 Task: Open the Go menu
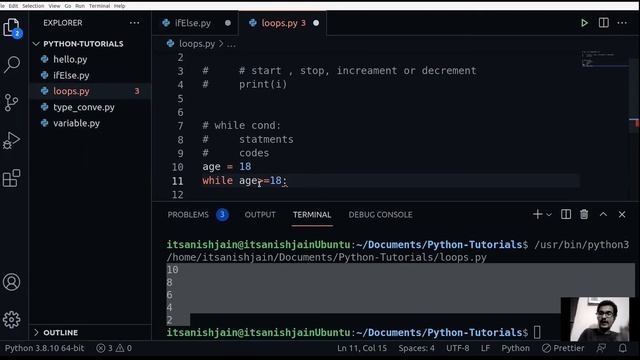coord(68,6)
